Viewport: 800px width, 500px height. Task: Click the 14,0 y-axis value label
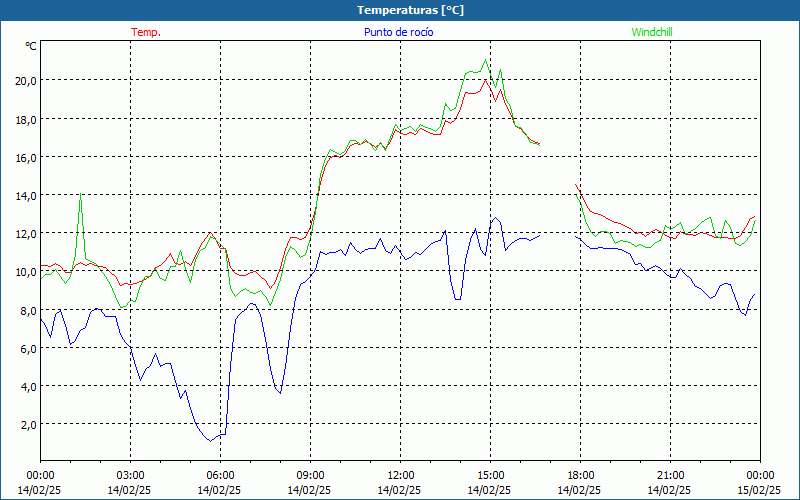tap(24, 195)
